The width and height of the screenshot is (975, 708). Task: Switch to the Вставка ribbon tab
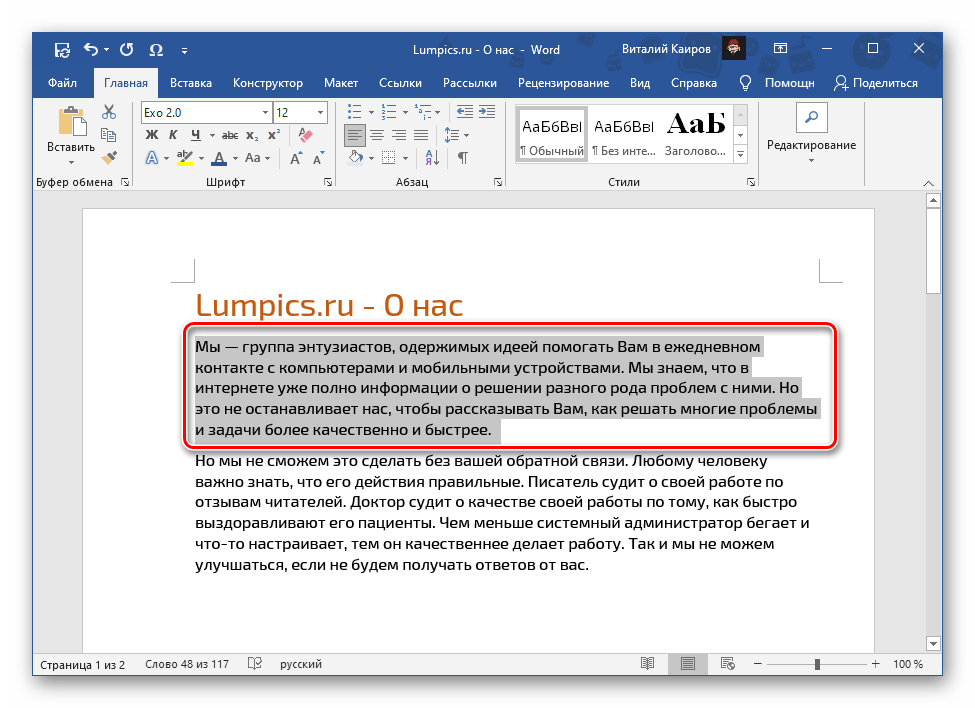click(x=190, y=83)
